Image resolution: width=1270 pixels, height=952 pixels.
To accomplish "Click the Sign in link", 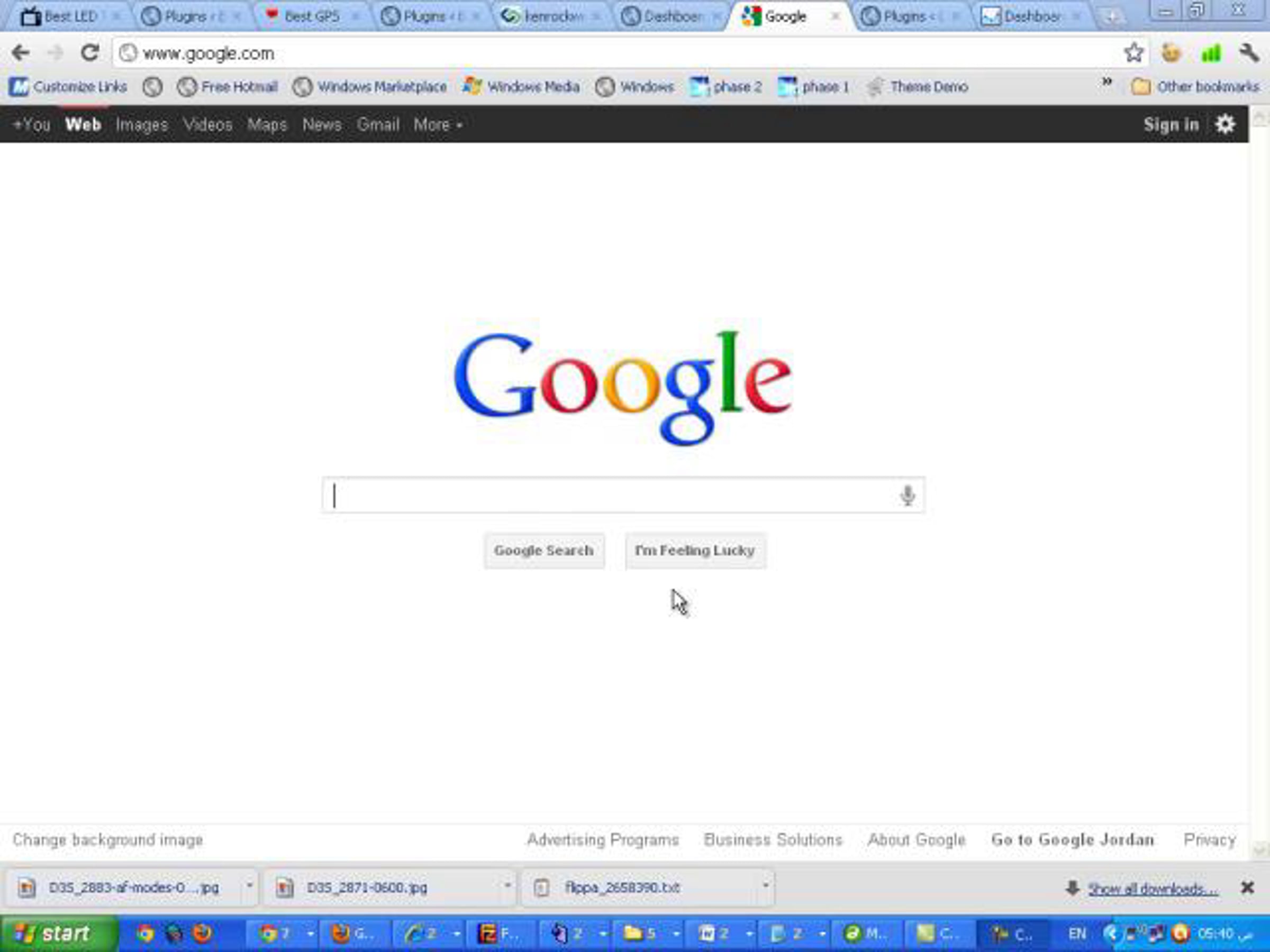I will 1171,124.
